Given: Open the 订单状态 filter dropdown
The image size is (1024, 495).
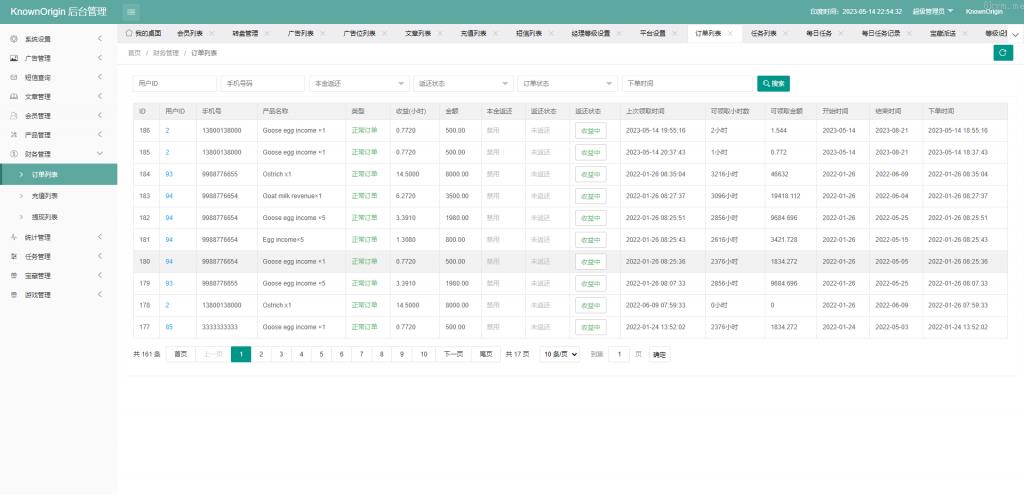Looking at the screenshot, I should 567,83.
